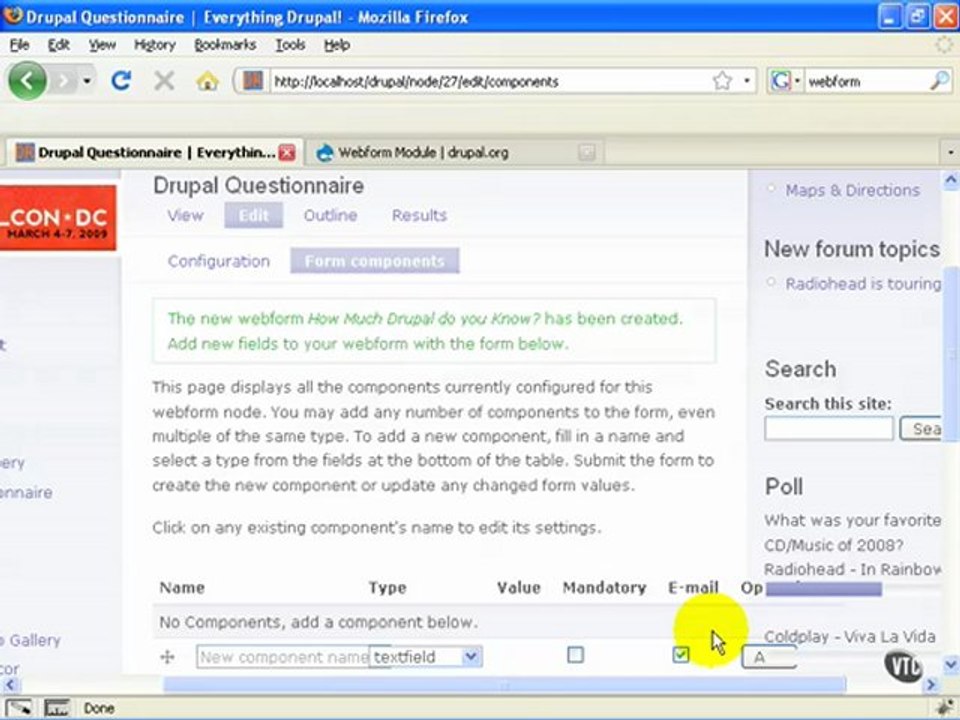Click the DrupalCon DC banner image
Viewport: 960px width, 720px height.
58,217
